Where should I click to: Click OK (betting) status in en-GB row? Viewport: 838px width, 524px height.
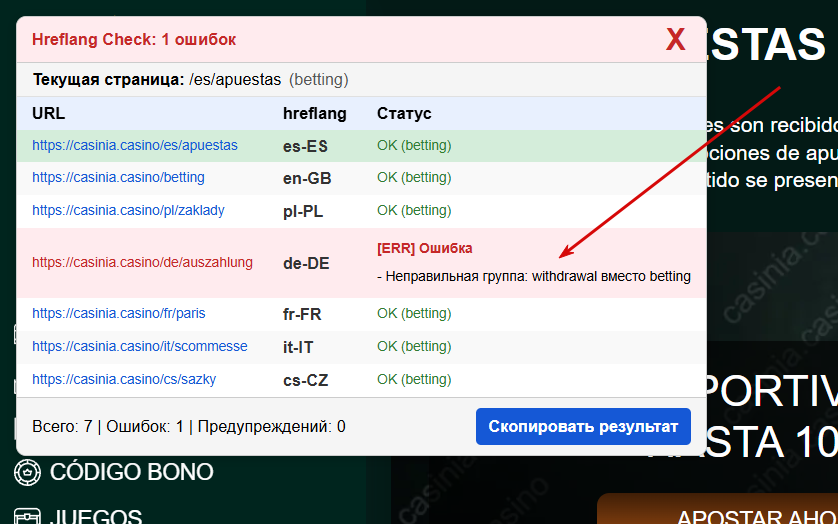[414, 178]
